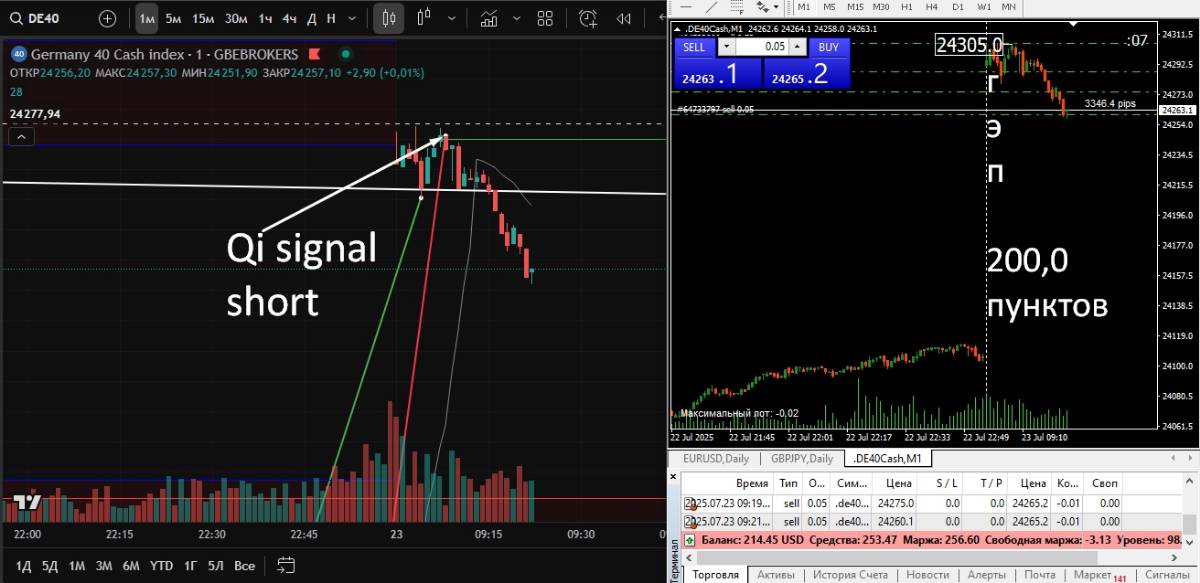Select the 1м timeframe in TradingView
Screen dimensions: 1200x583
pos(147,18)
